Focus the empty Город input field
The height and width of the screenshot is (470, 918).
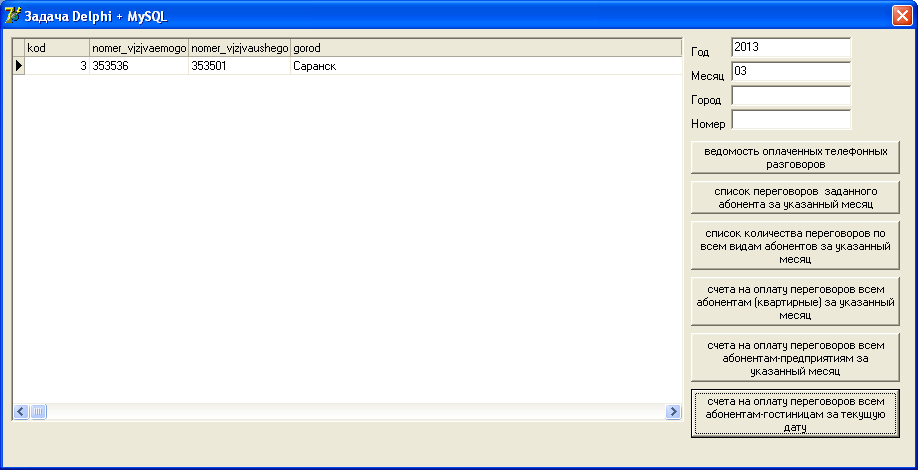(791, 95)
